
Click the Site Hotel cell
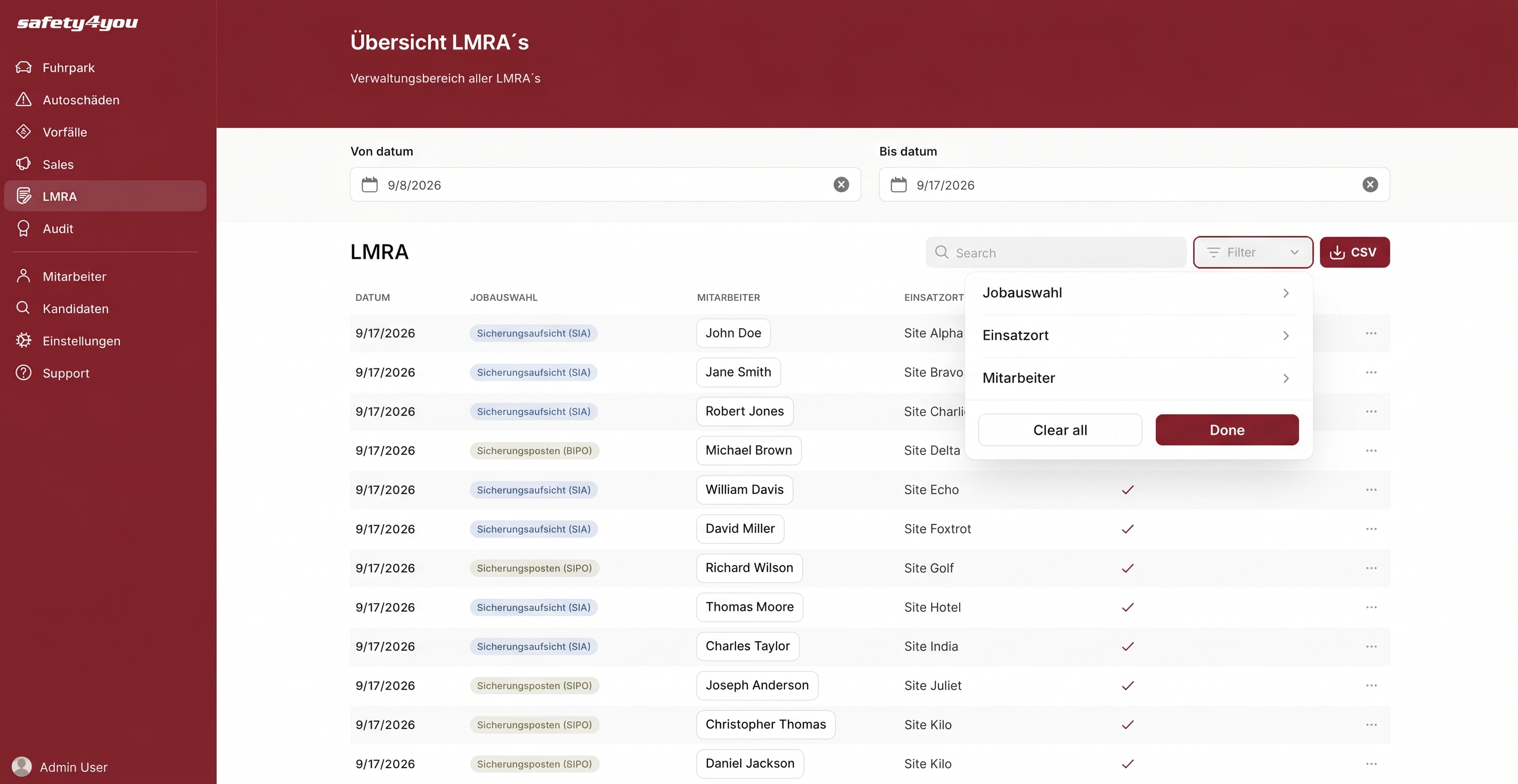[x=932, y=607]
